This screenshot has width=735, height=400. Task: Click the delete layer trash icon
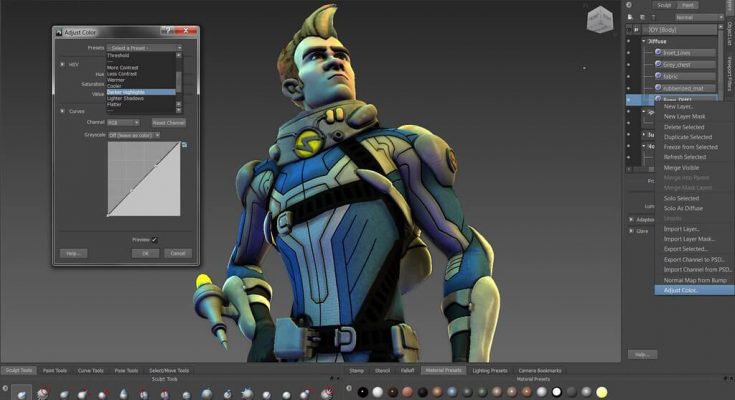click(x=653, y=17)
